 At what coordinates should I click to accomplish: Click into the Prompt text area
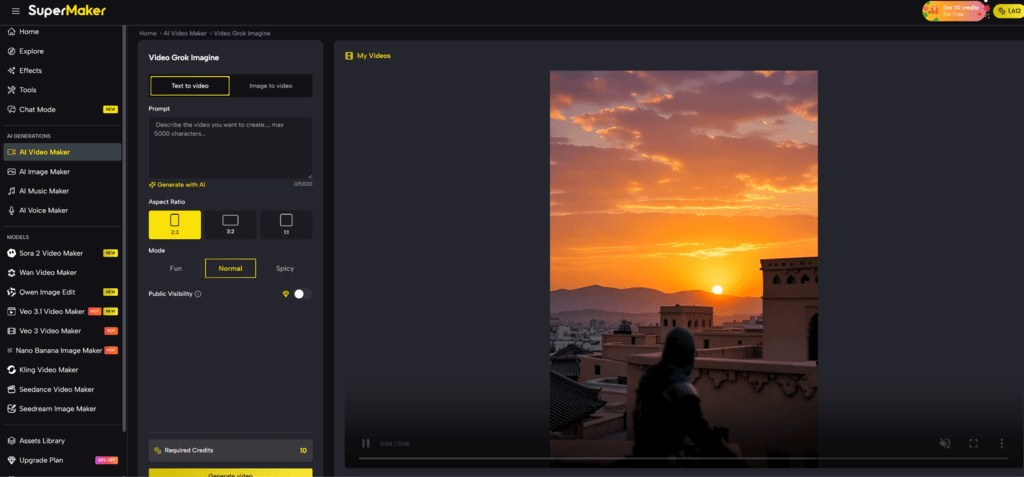230,147
